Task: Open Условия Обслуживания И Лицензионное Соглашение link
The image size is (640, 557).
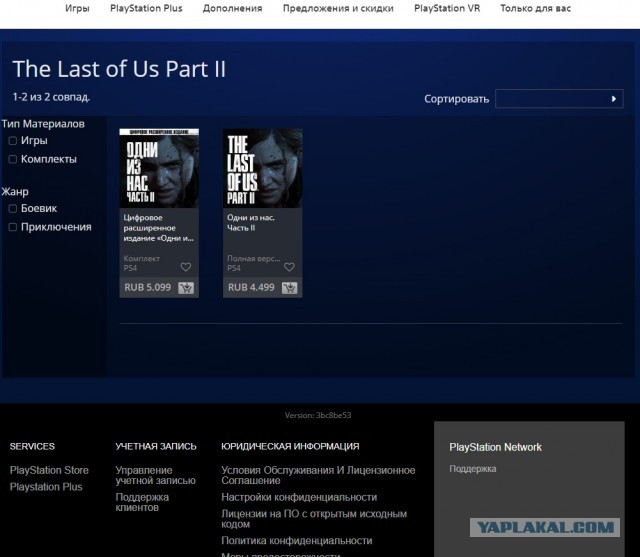Action: click(318, 475)
